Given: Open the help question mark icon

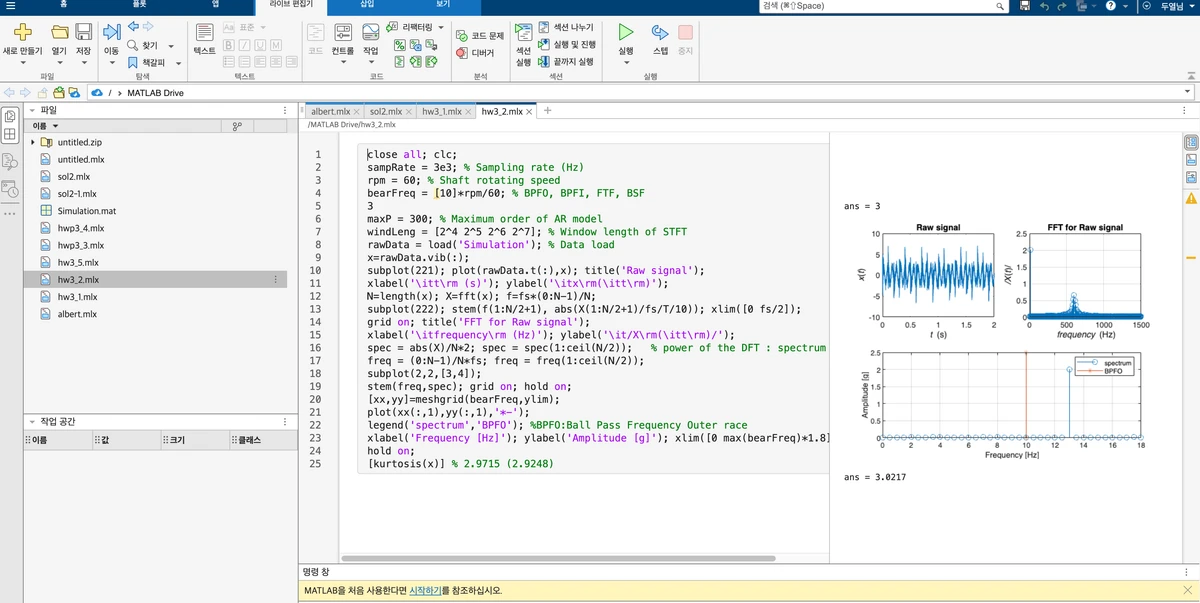Looking at the screenshot, I should [x=1112, y=6].
